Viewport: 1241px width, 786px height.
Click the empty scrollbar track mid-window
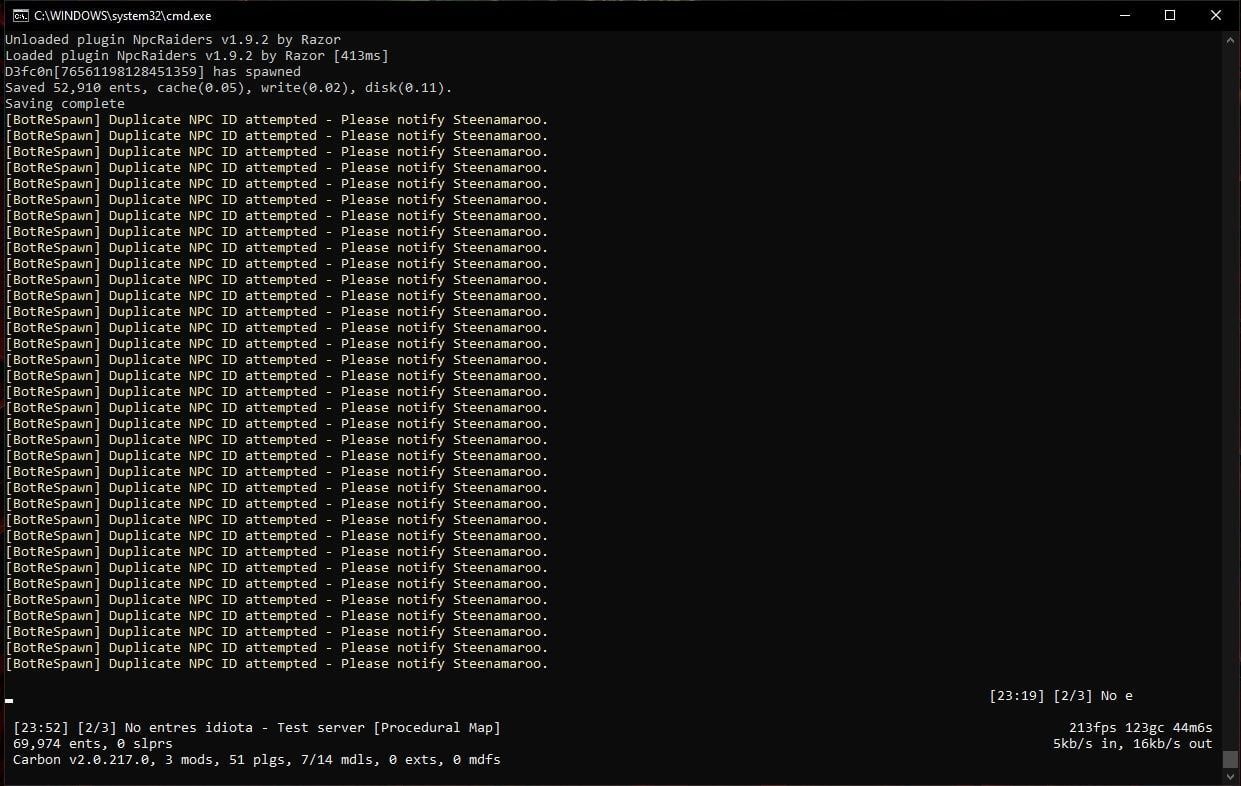[x=1231, y=400]
